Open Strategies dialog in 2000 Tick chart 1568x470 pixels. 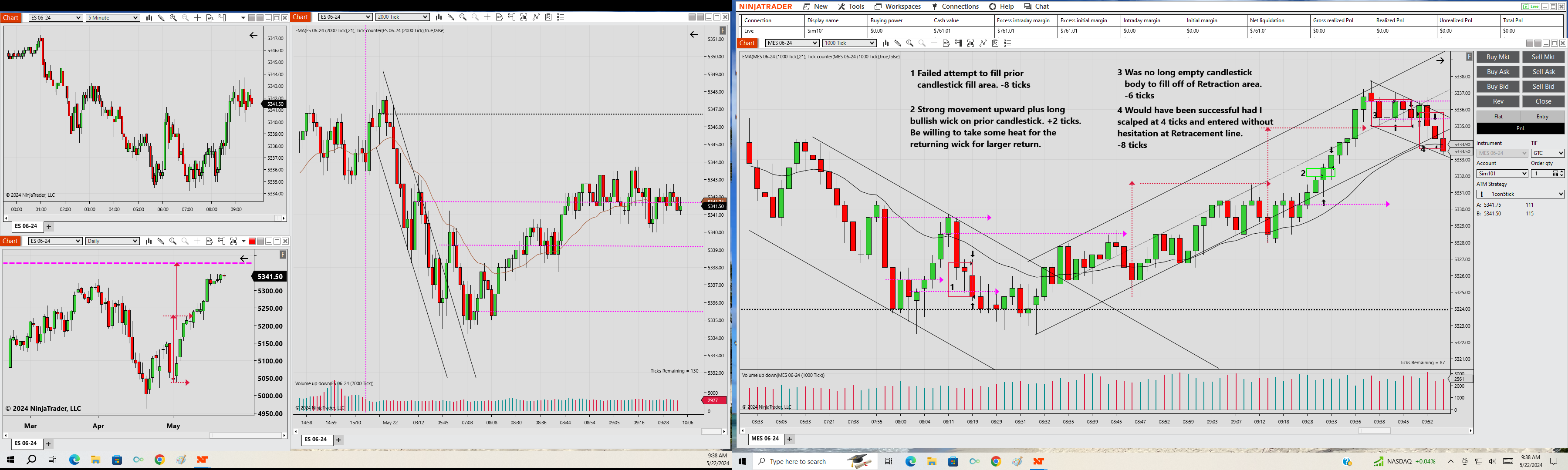tap(536, 17)
